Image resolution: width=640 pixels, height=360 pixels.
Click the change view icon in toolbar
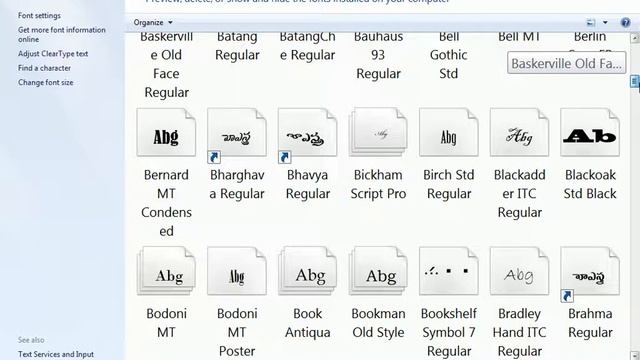591,22
